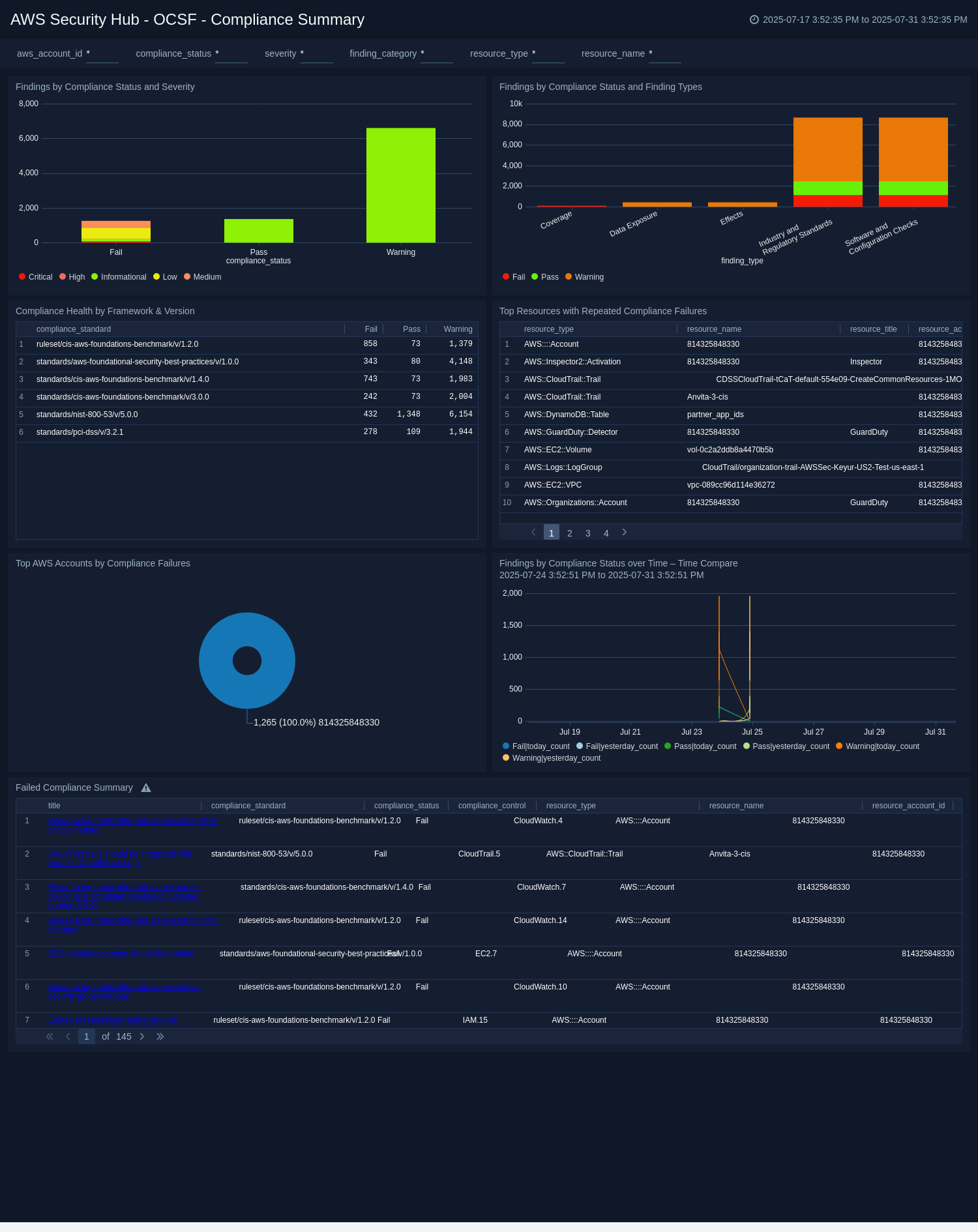The height and width of the screenshot is (1232, 978).
Task: Click resource name vpc-089cc96d114e36272
Action: pyautogui.click(x=731, y=485)
